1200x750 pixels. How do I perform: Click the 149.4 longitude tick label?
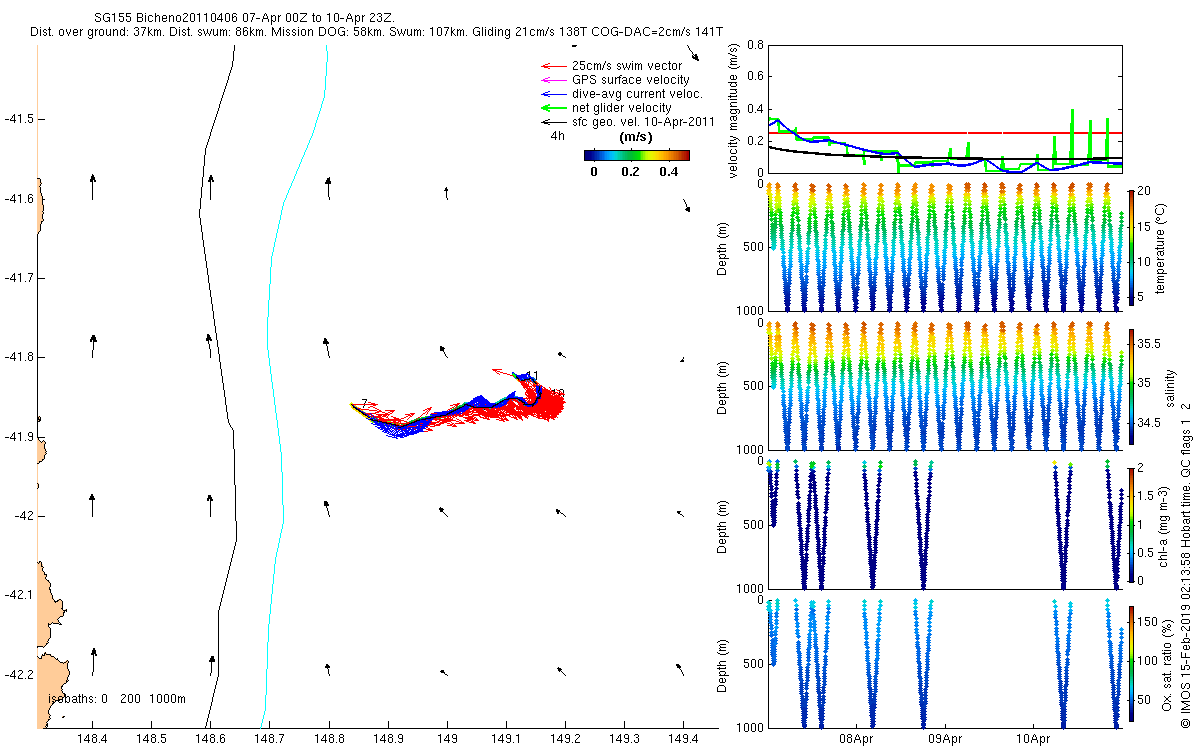pyautogui.click(x=683, y=739)
